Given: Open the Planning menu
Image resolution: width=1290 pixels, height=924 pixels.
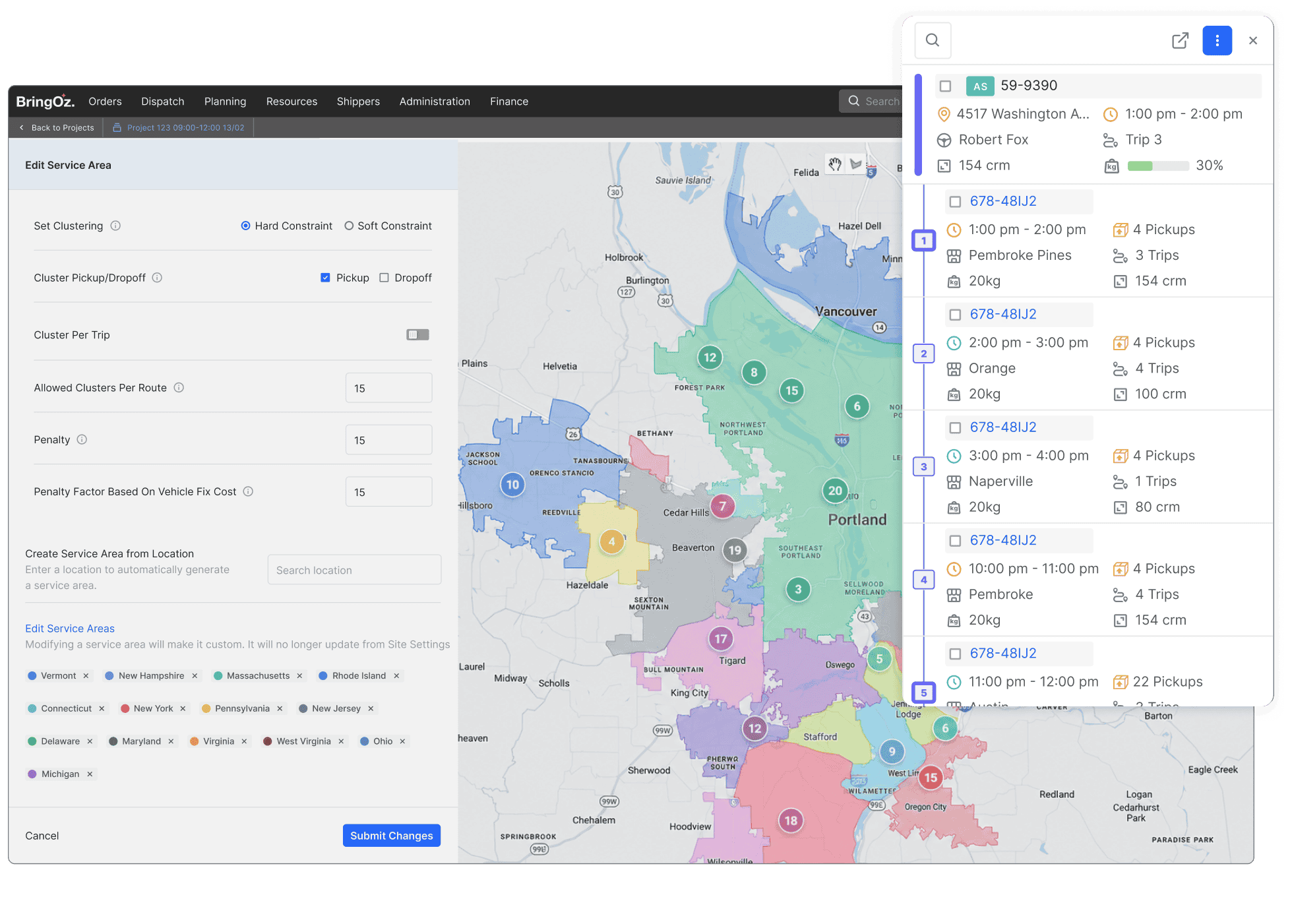Looking at the screenshot, I should click(x=225, y=102).
